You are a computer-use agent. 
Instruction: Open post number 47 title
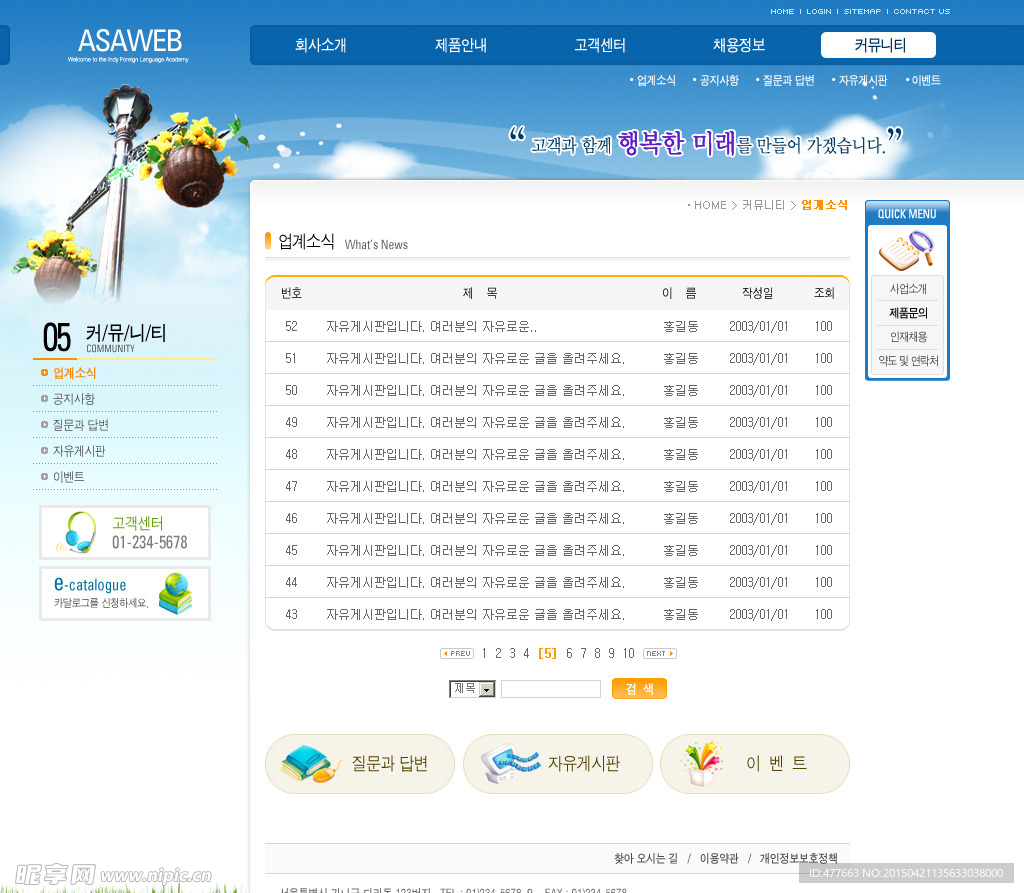(x=475, y=487)
